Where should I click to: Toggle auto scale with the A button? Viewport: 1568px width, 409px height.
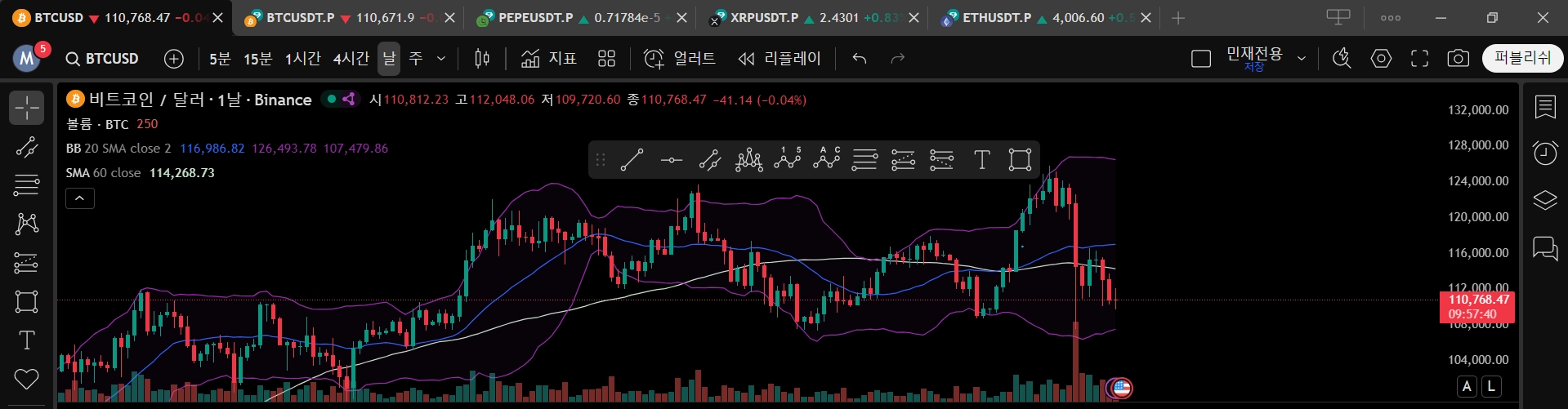pyautogui.click(x=1467, y=386)
